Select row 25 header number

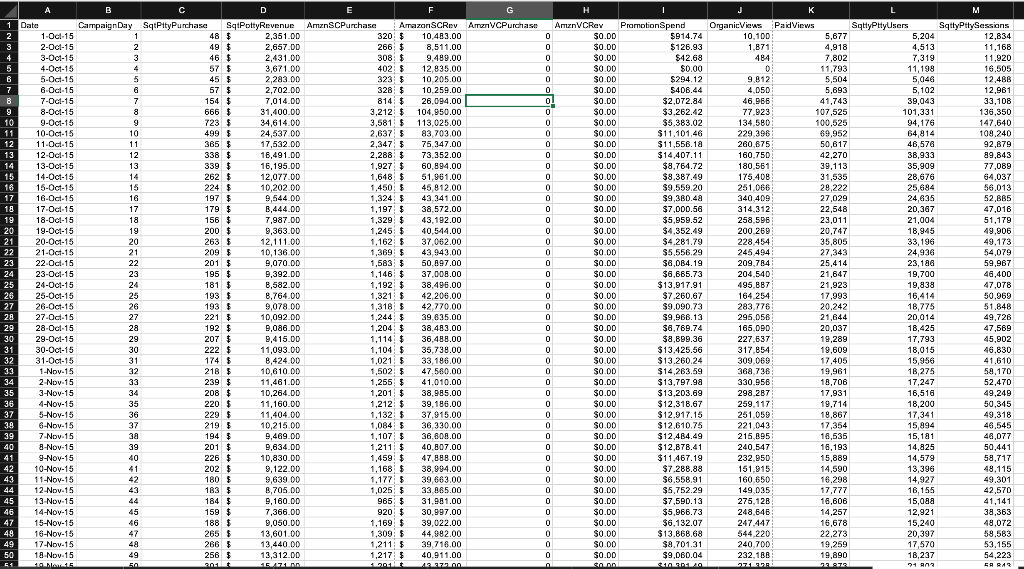pyautogui.click(x=9, y=285)
